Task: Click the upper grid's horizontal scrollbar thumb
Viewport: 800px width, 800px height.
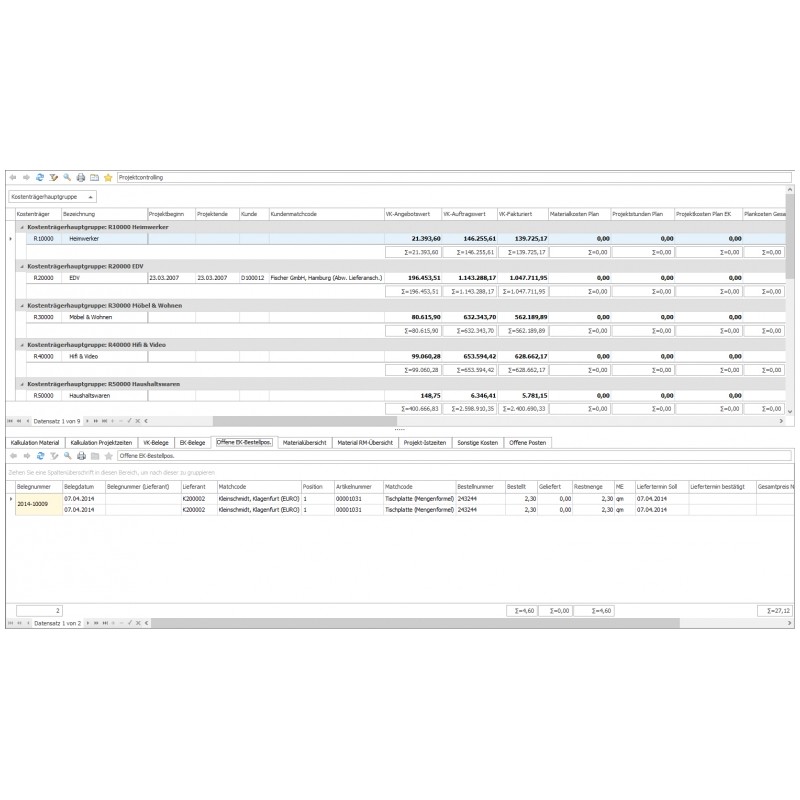Action: click(305, 421)
